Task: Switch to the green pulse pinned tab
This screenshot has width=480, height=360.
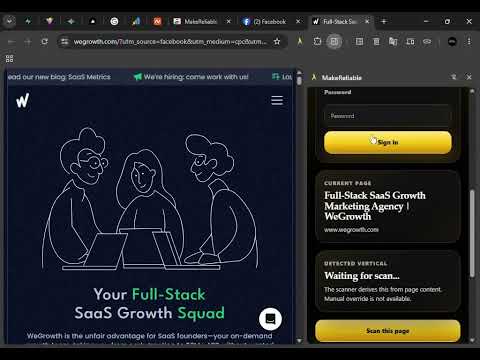Action: (28, 21)
